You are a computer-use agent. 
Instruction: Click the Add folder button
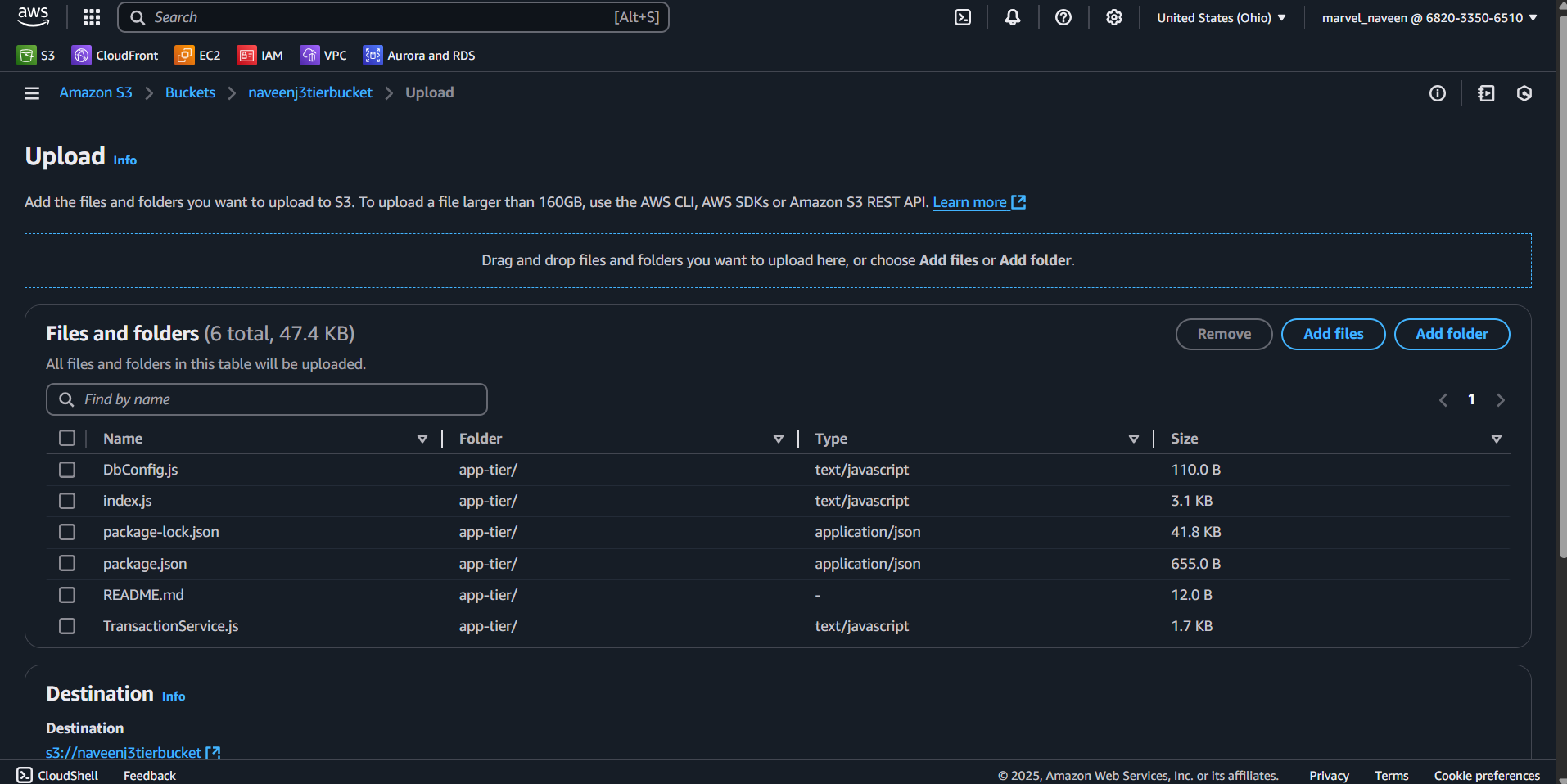coord(1452,334)
